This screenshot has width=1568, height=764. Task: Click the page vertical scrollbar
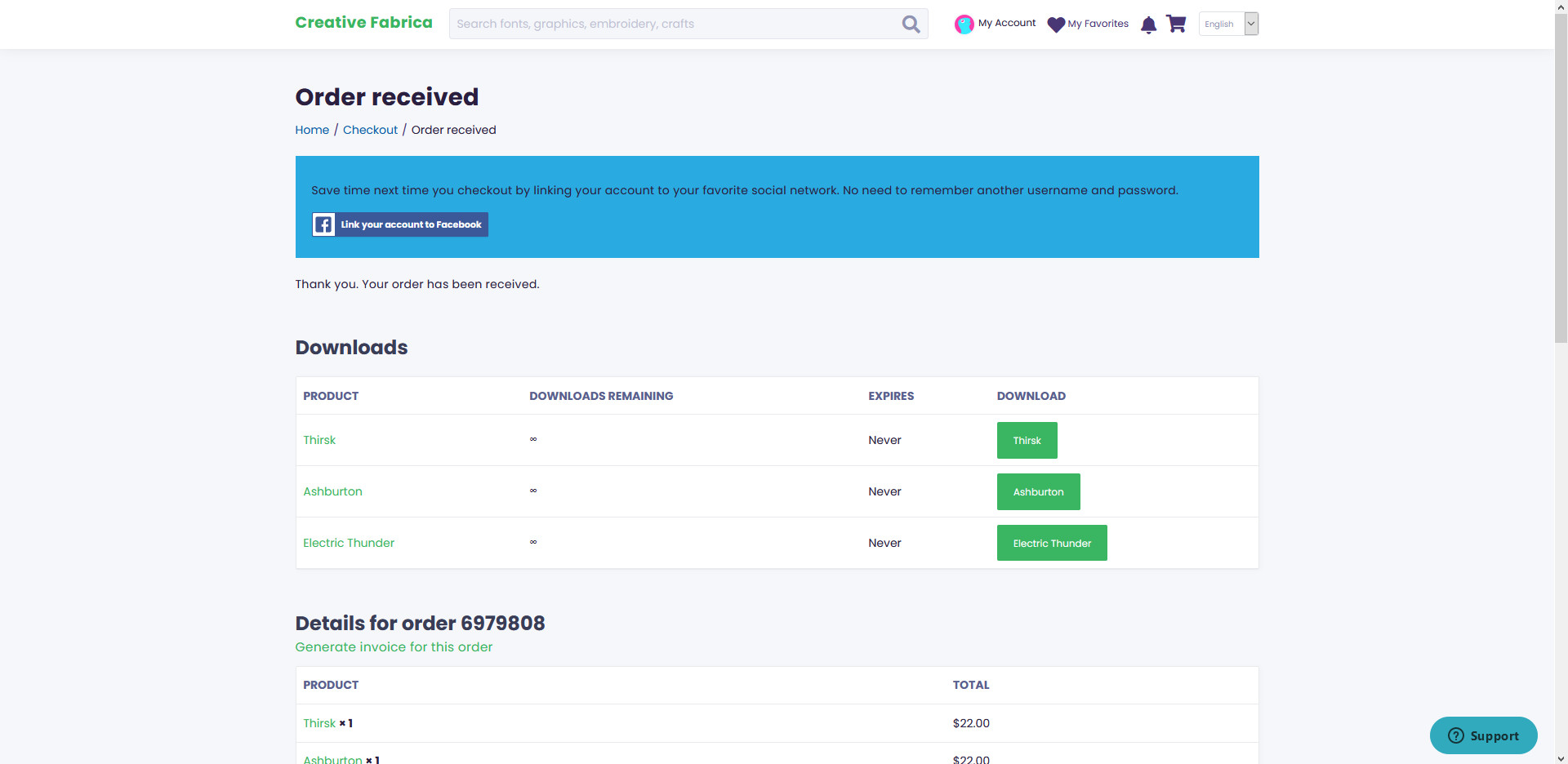[1561, 180]
